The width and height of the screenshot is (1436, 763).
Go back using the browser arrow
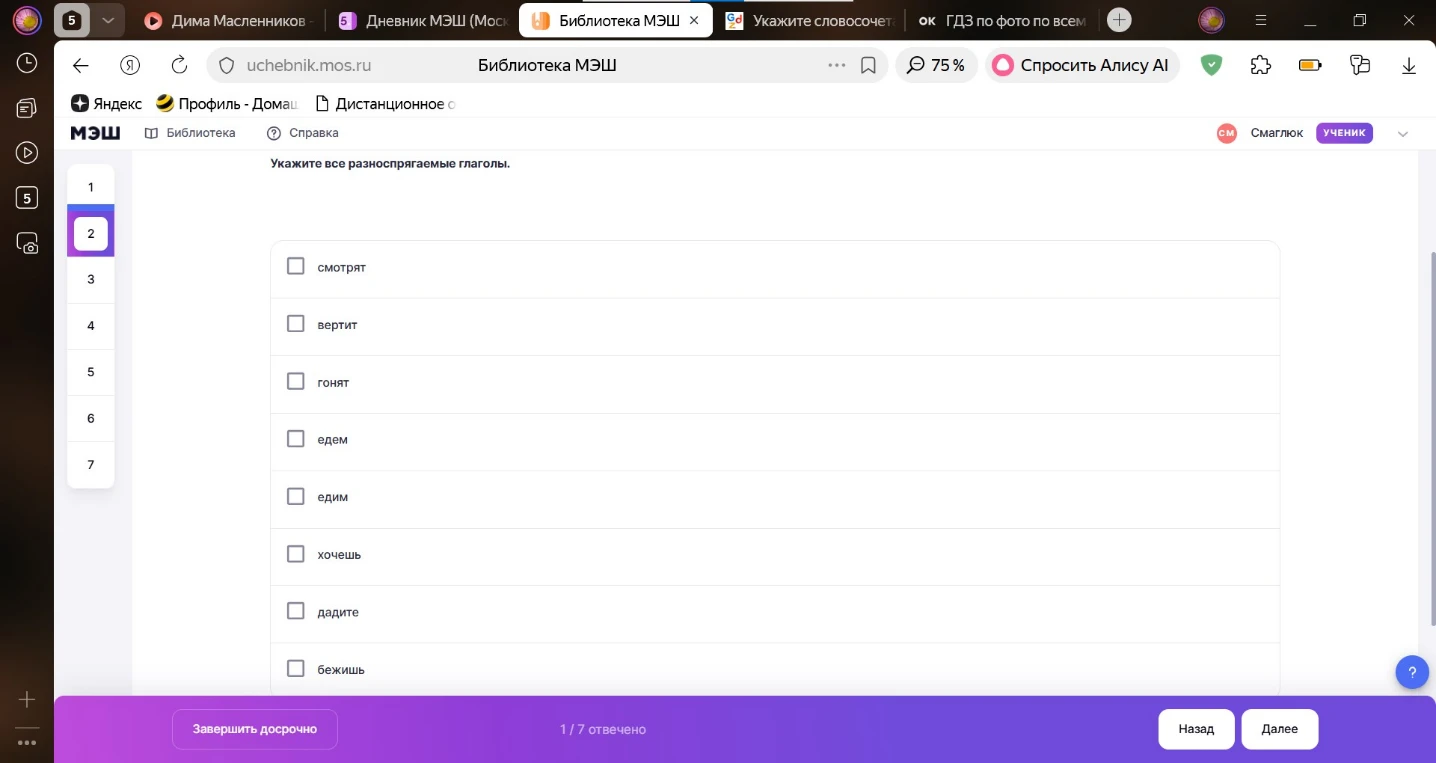click(81, 65)
